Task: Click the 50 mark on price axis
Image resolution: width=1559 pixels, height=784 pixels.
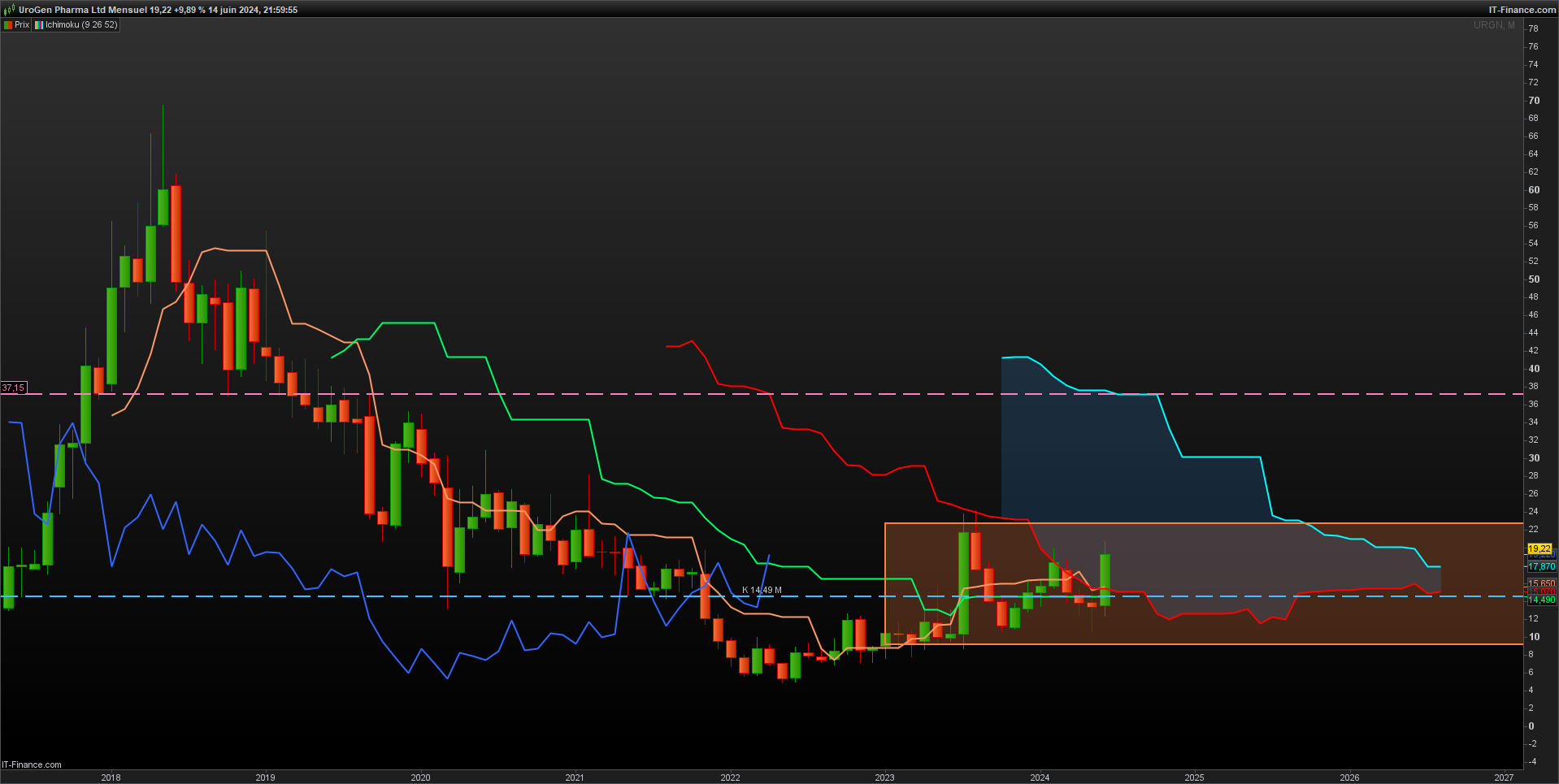Action: [1534, 279]
